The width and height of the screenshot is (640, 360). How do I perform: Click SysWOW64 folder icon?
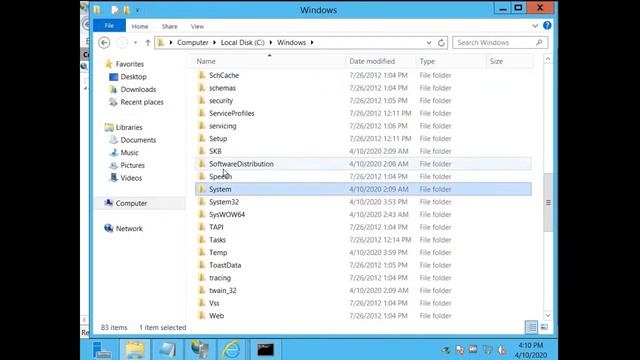(x=202, y=214)
